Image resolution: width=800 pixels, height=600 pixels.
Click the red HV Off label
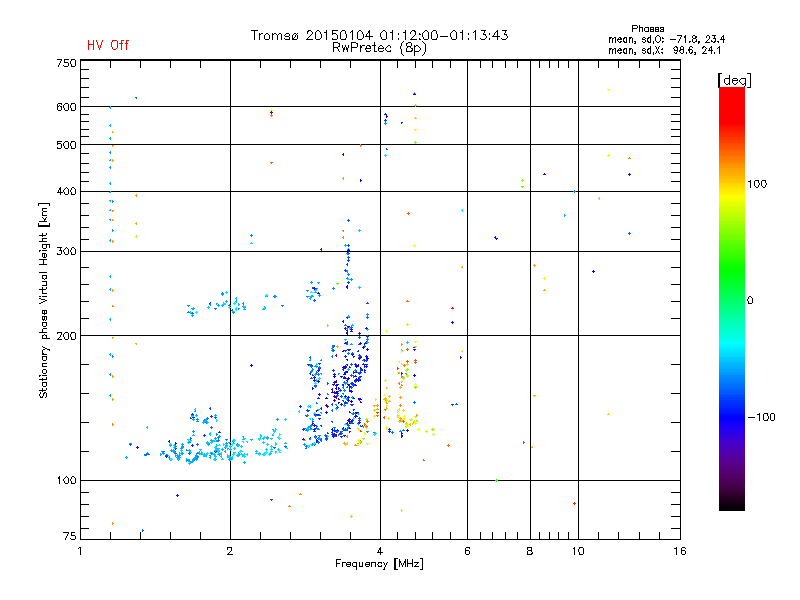click(x=108, y=45)
